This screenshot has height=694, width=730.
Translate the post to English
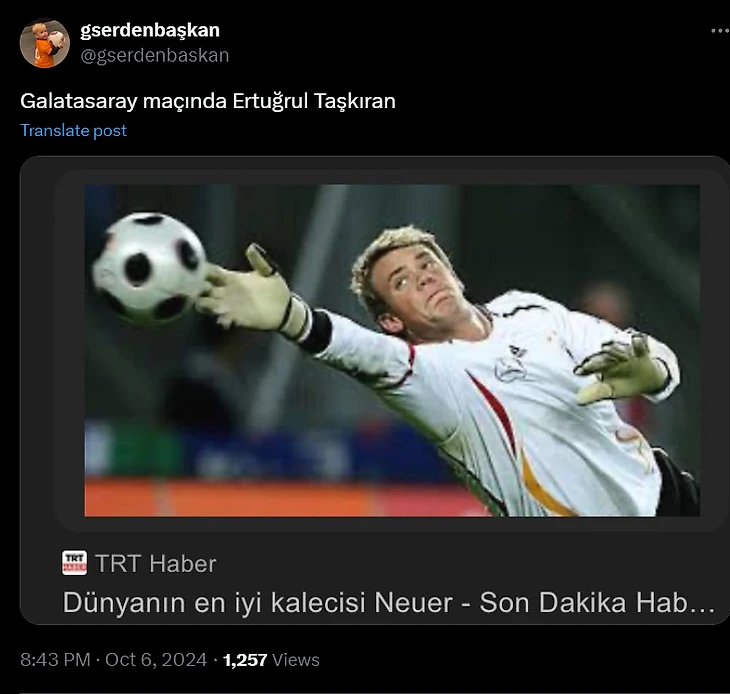73,130
